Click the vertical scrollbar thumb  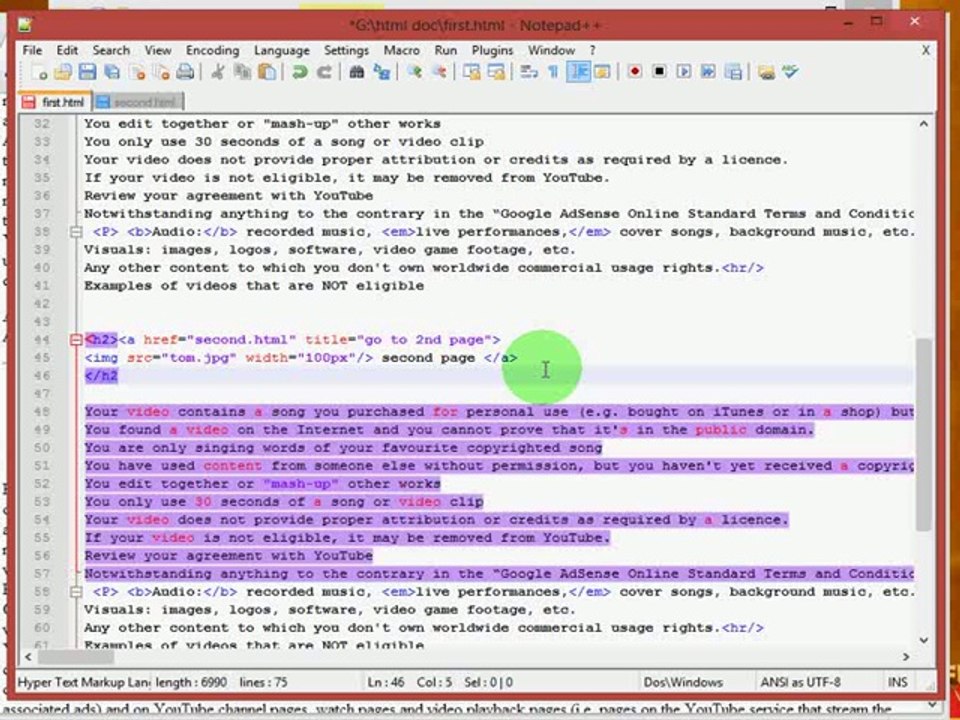point(923,433)
